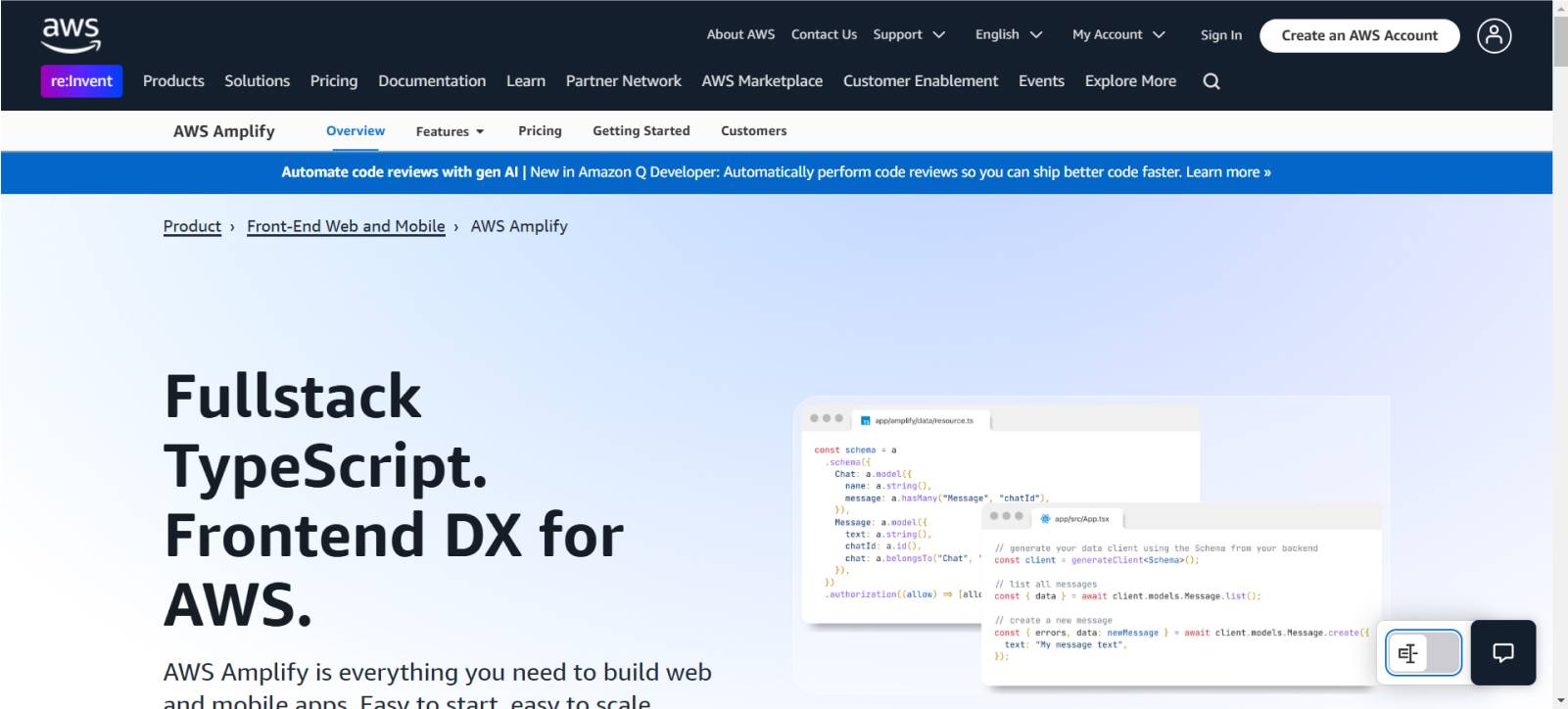Toggle the accessibility switch near chat widget
The image size is (1568, 709).
1424,653
